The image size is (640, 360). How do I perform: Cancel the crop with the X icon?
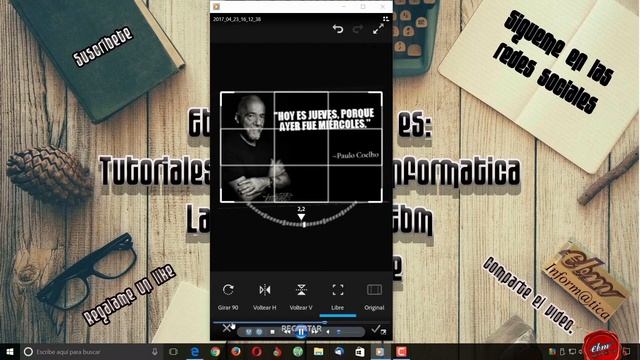coord(227,328)
